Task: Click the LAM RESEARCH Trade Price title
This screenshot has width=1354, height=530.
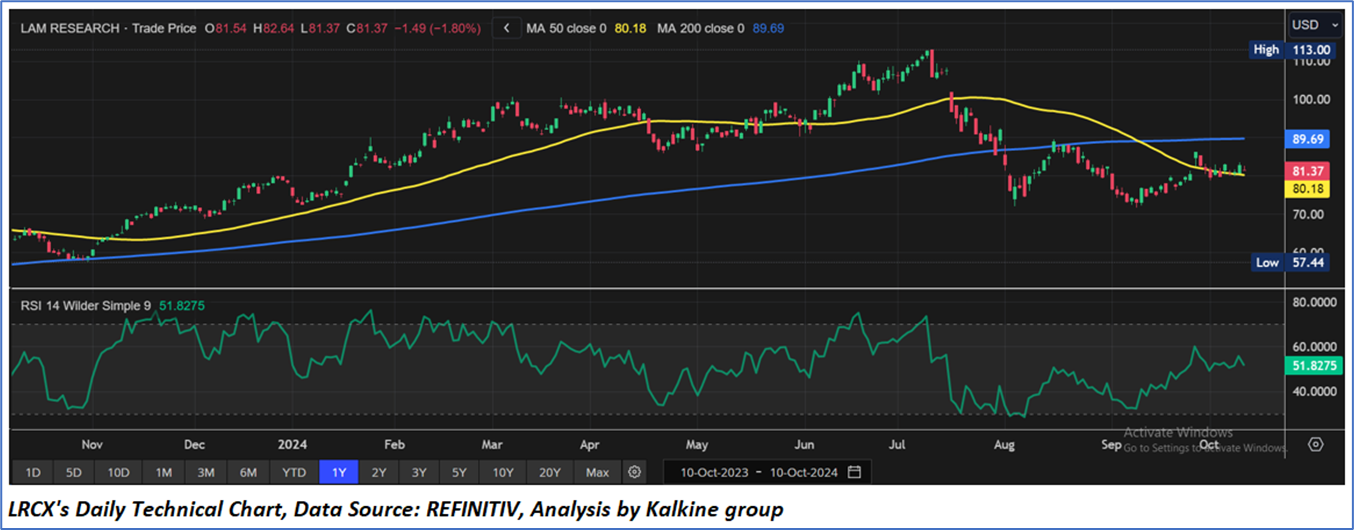Action: click(x=109, y=29)
